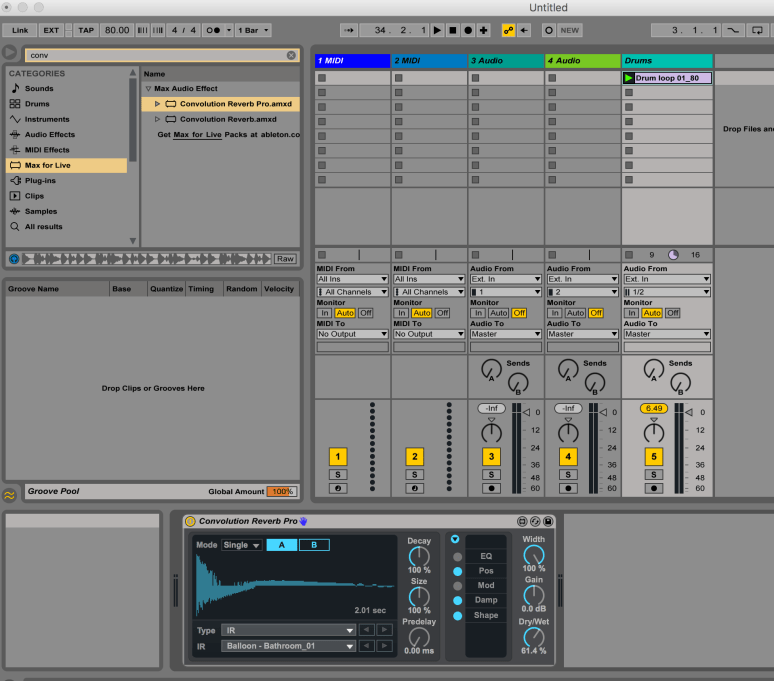Set 4 Audio monitor to Auto

(576, 313)
